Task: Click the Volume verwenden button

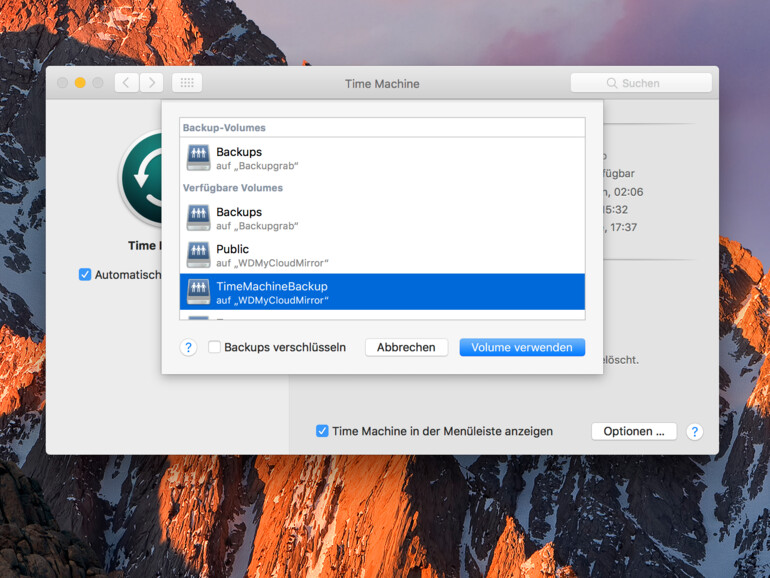Action: pyautogui.click(x=522, y=347)
